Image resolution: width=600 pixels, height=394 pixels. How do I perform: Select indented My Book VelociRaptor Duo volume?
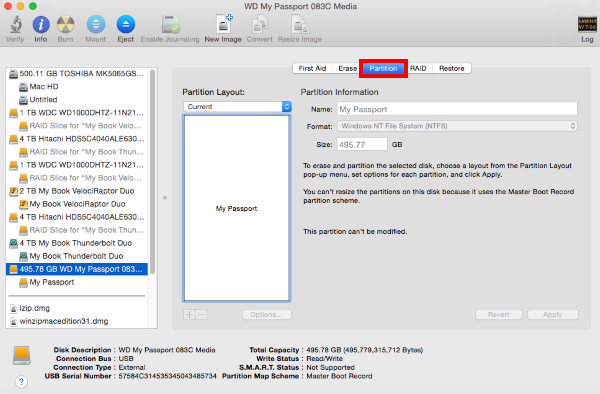click(77, 204)
